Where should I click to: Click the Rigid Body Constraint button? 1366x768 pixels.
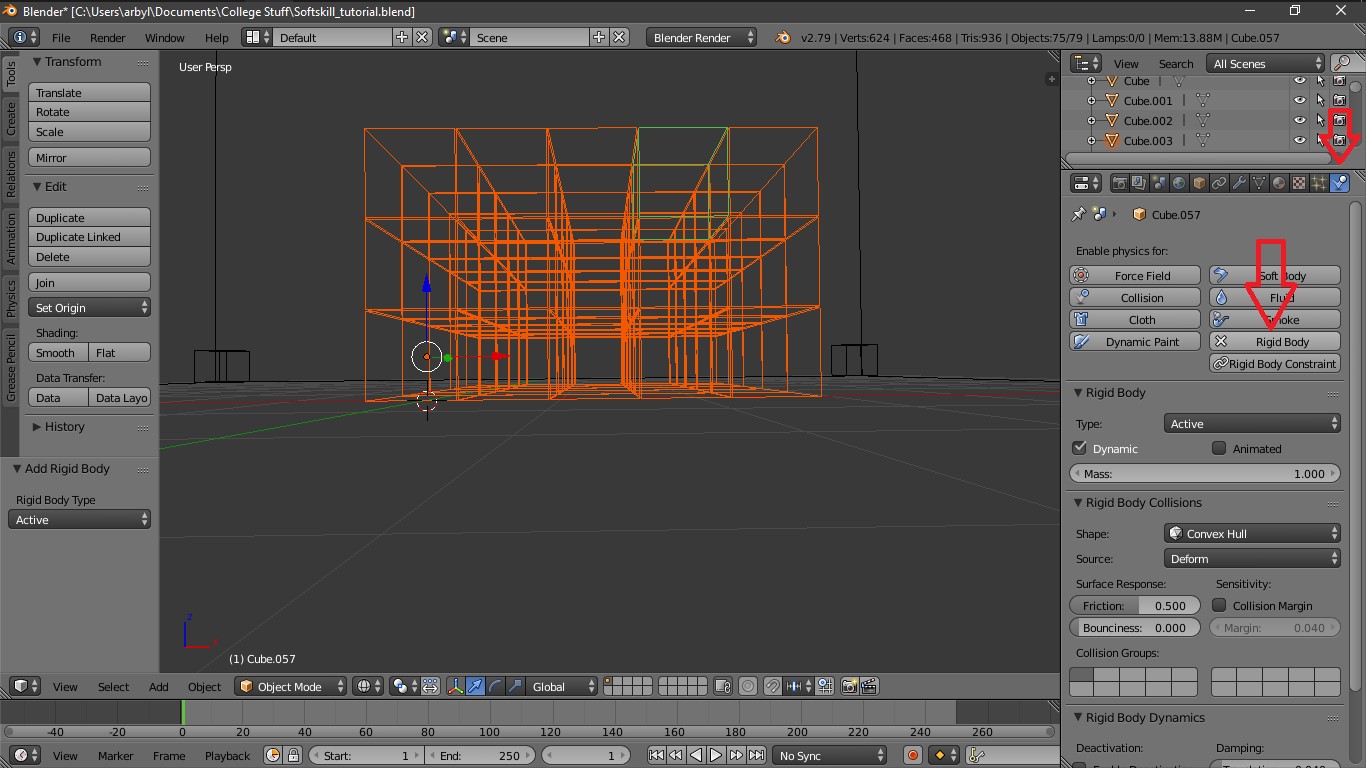(1274, 363)
